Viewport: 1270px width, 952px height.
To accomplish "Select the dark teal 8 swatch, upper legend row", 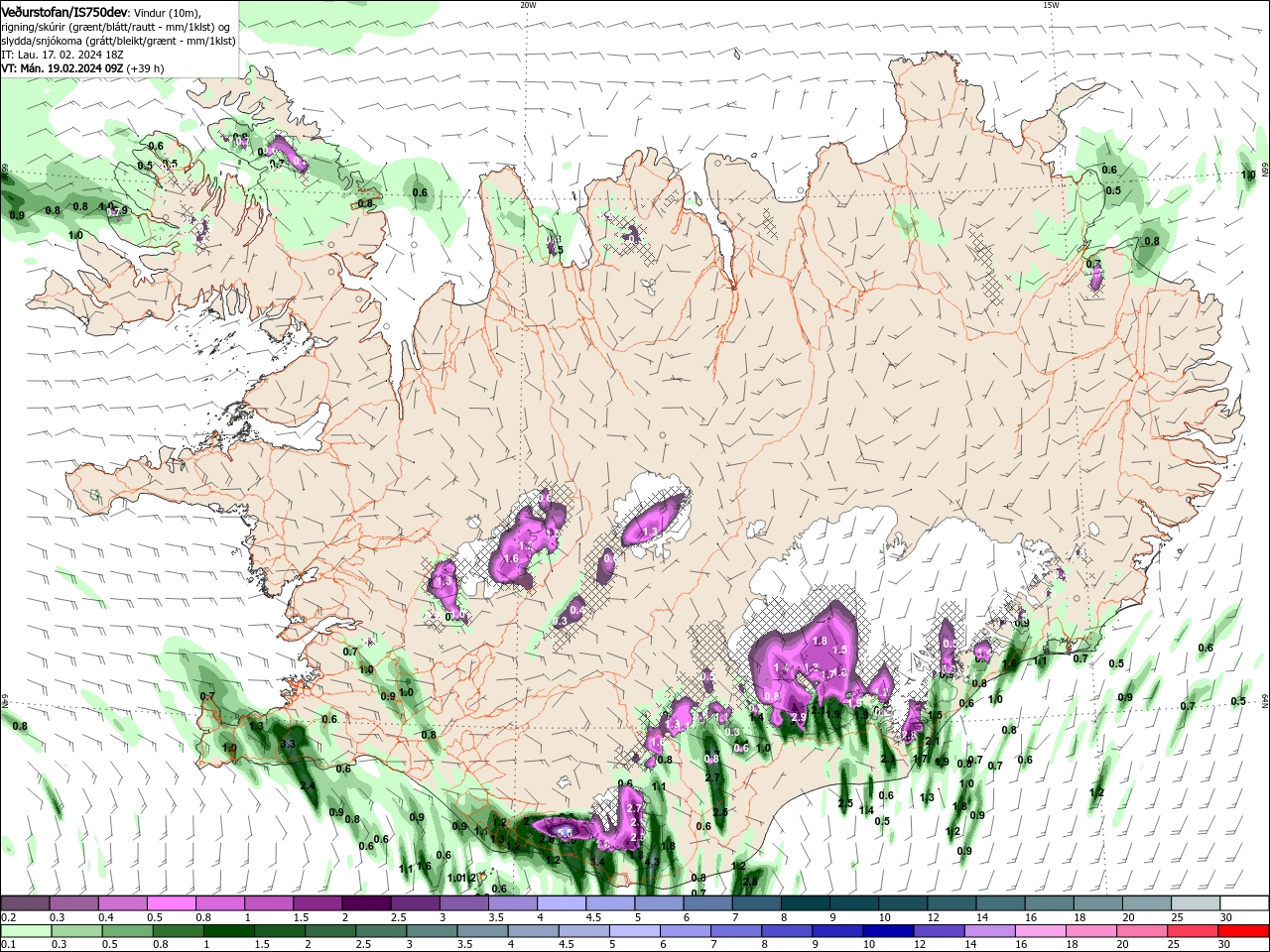I will tap(806, 903).
